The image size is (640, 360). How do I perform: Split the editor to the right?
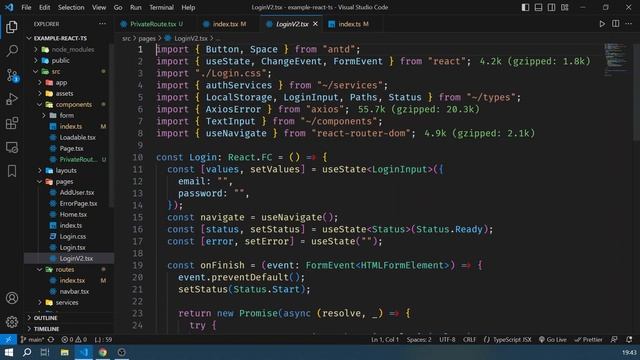pos(616,24)
